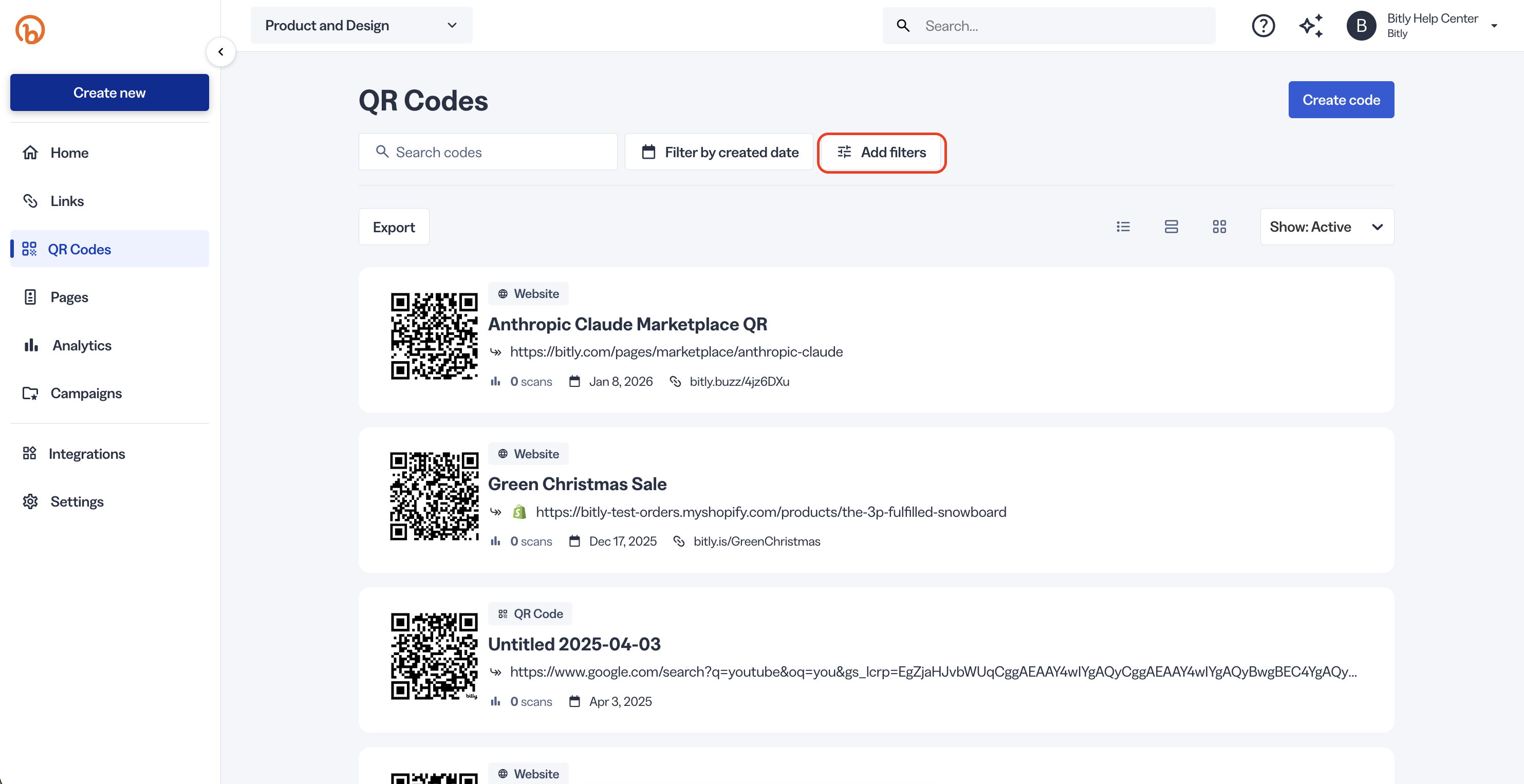Click the Website tag on Green Christmas Sale
Image resolution: width=1524 pixels, height=784 pixels.
(x=528, y=454)
